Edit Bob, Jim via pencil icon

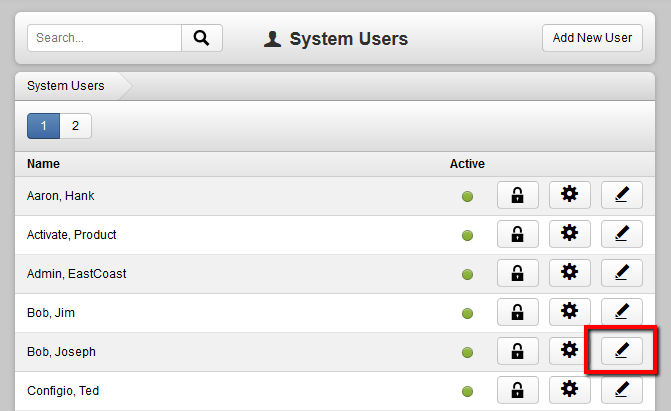click(622, 312)
